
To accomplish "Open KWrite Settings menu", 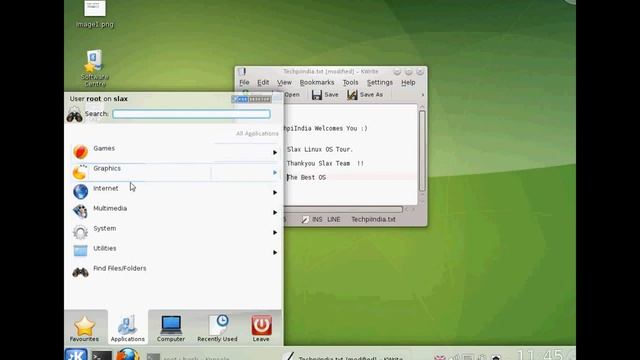I will 380,82.
